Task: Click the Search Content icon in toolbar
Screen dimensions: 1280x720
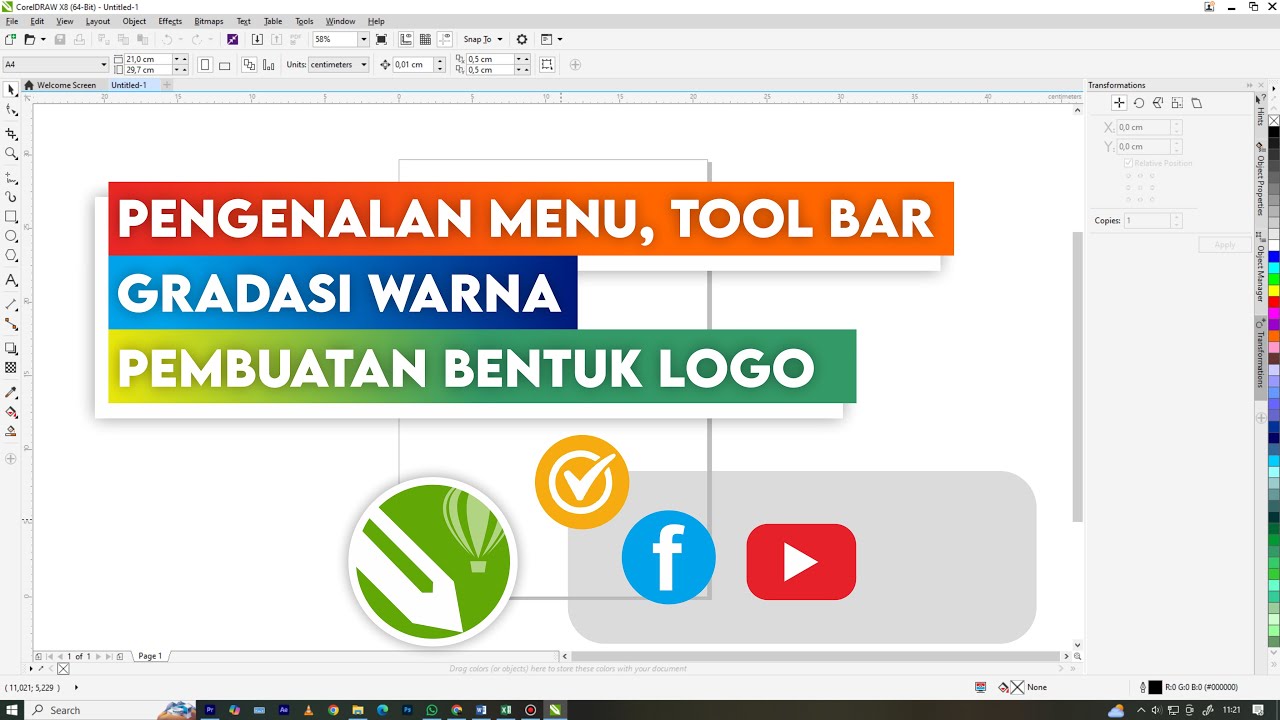Action: 232,39
